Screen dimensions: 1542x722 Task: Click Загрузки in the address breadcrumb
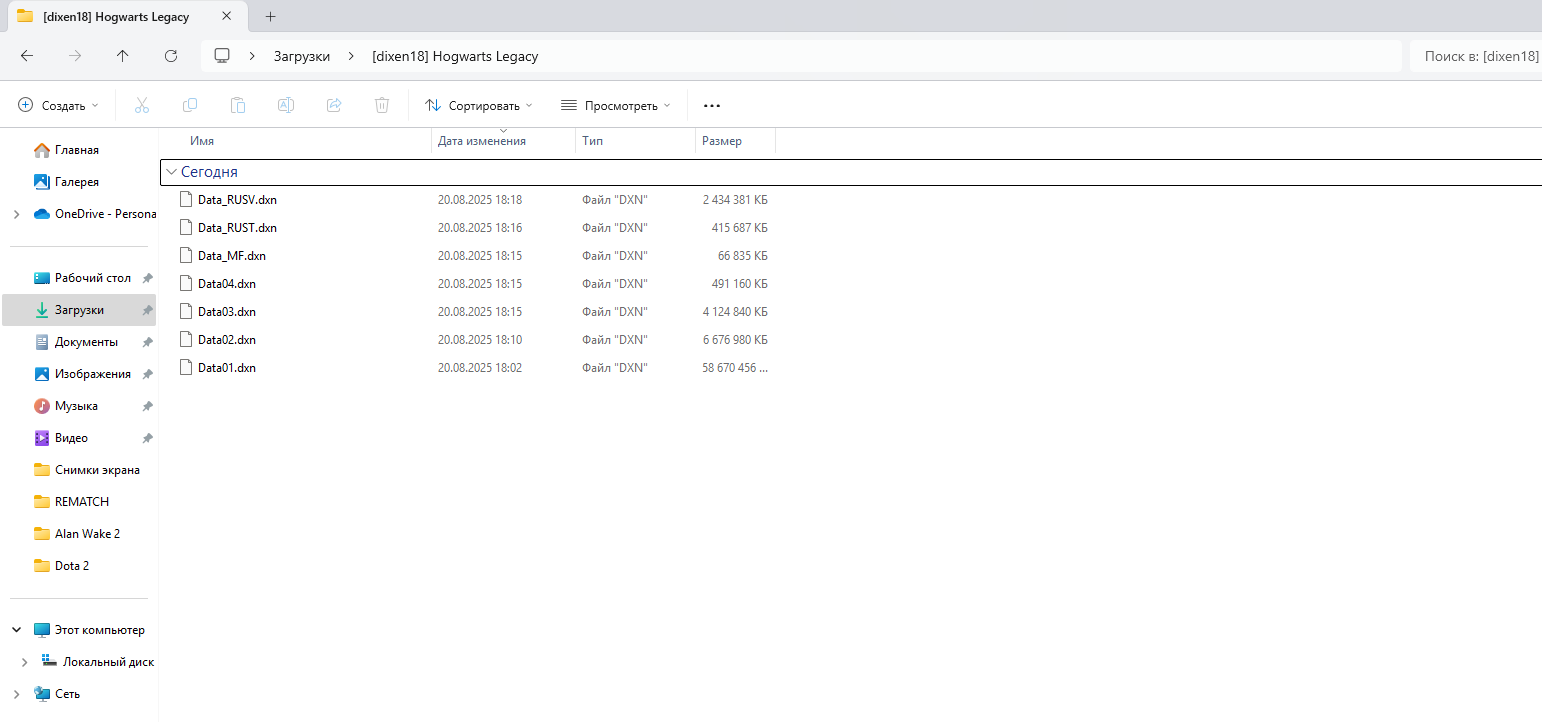302,56
